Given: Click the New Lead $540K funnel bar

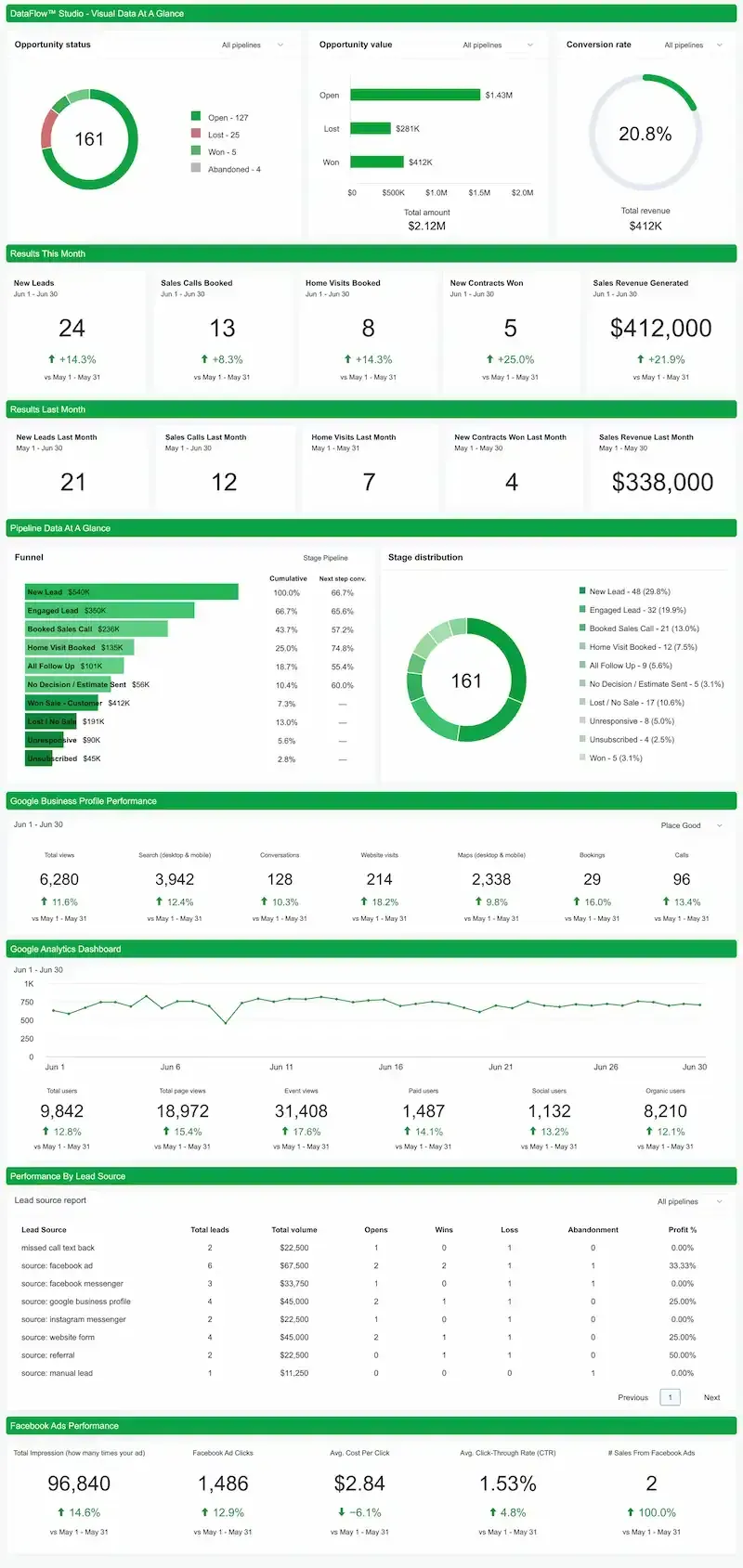Looking at the screenshot, I should 132,591.
